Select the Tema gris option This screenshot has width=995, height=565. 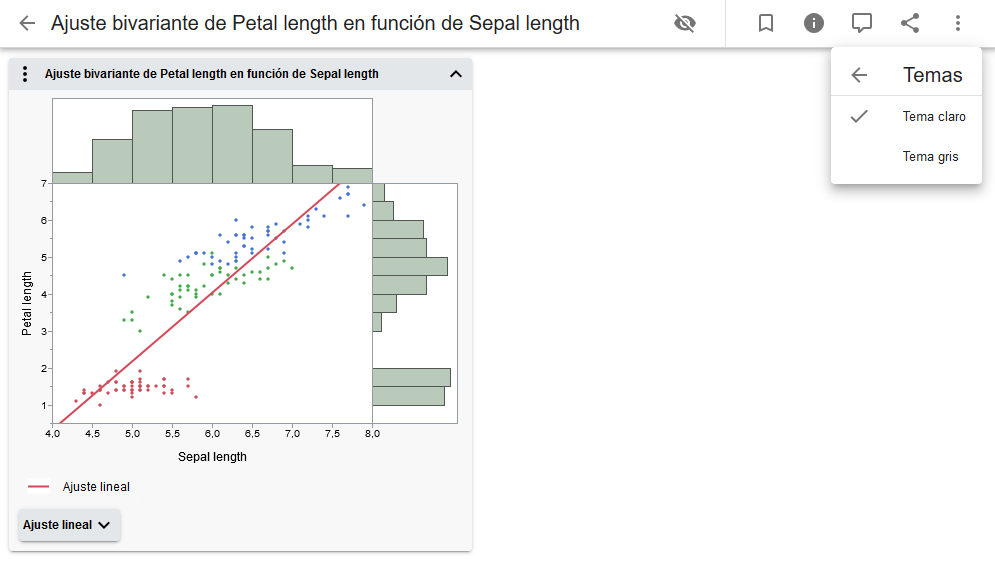coord(930,156)
